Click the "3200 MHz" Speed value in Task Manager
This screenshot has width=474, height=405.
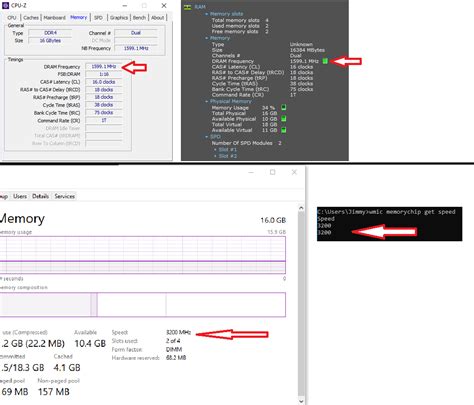178,332
